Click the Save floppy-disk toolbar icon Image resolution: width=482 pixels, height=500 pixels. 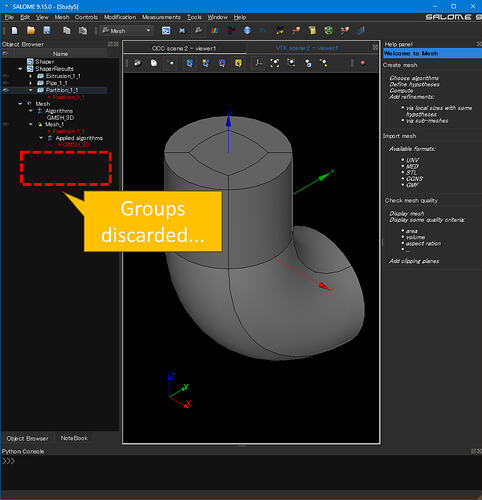(x=47, y=31)
